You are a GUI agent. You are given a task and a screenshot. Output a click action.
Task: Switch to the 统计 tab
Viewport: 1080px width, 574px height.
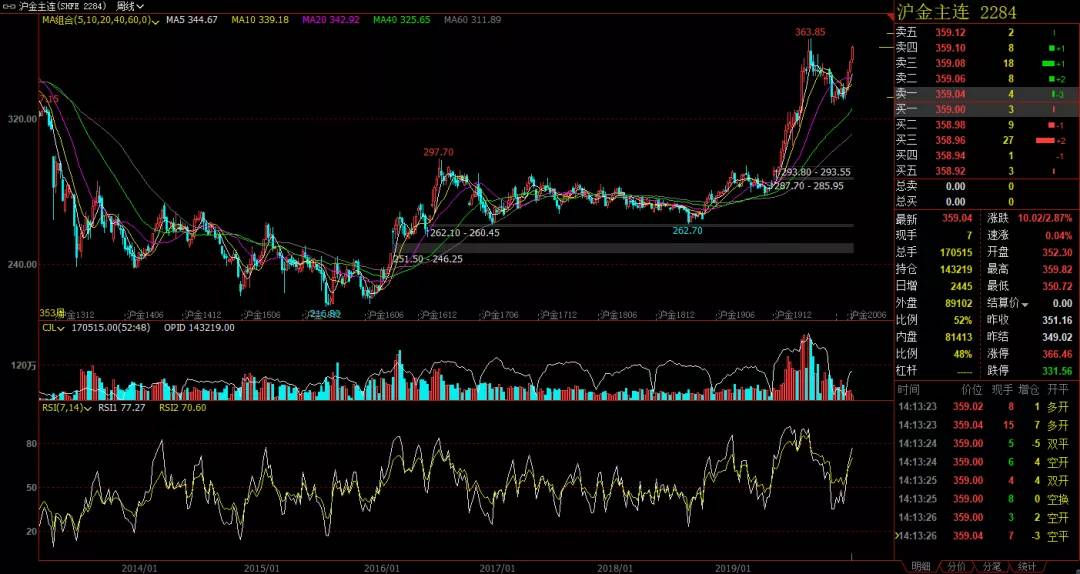[x=1026, y=566]
